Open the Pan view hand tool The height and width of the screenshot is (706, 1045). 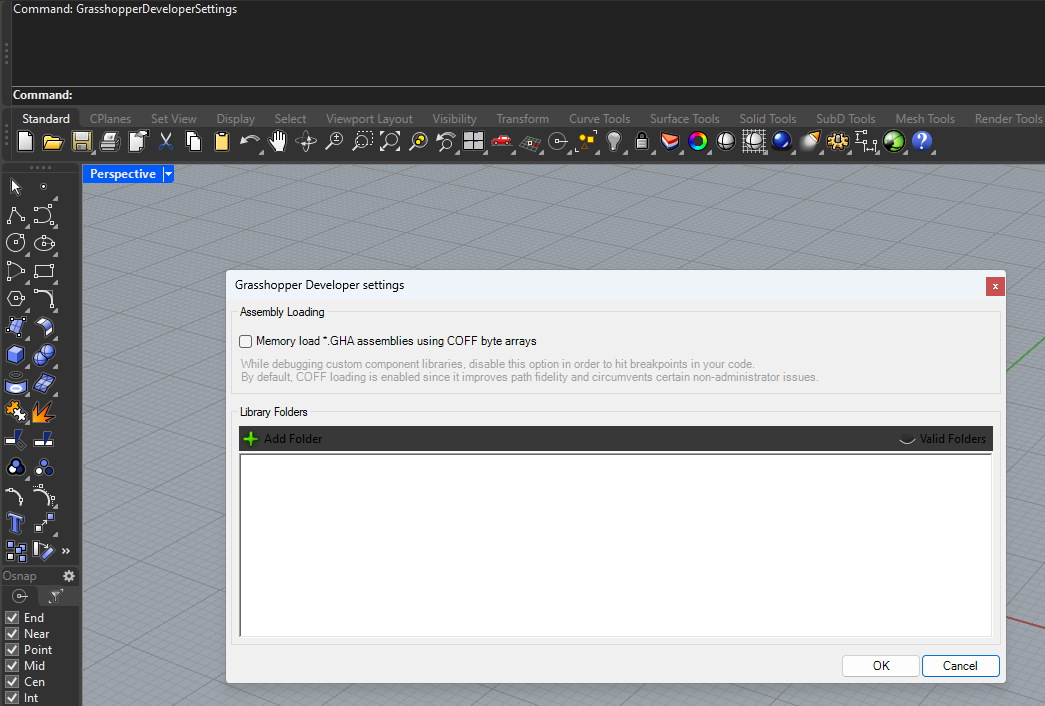(x=277, y=141)
